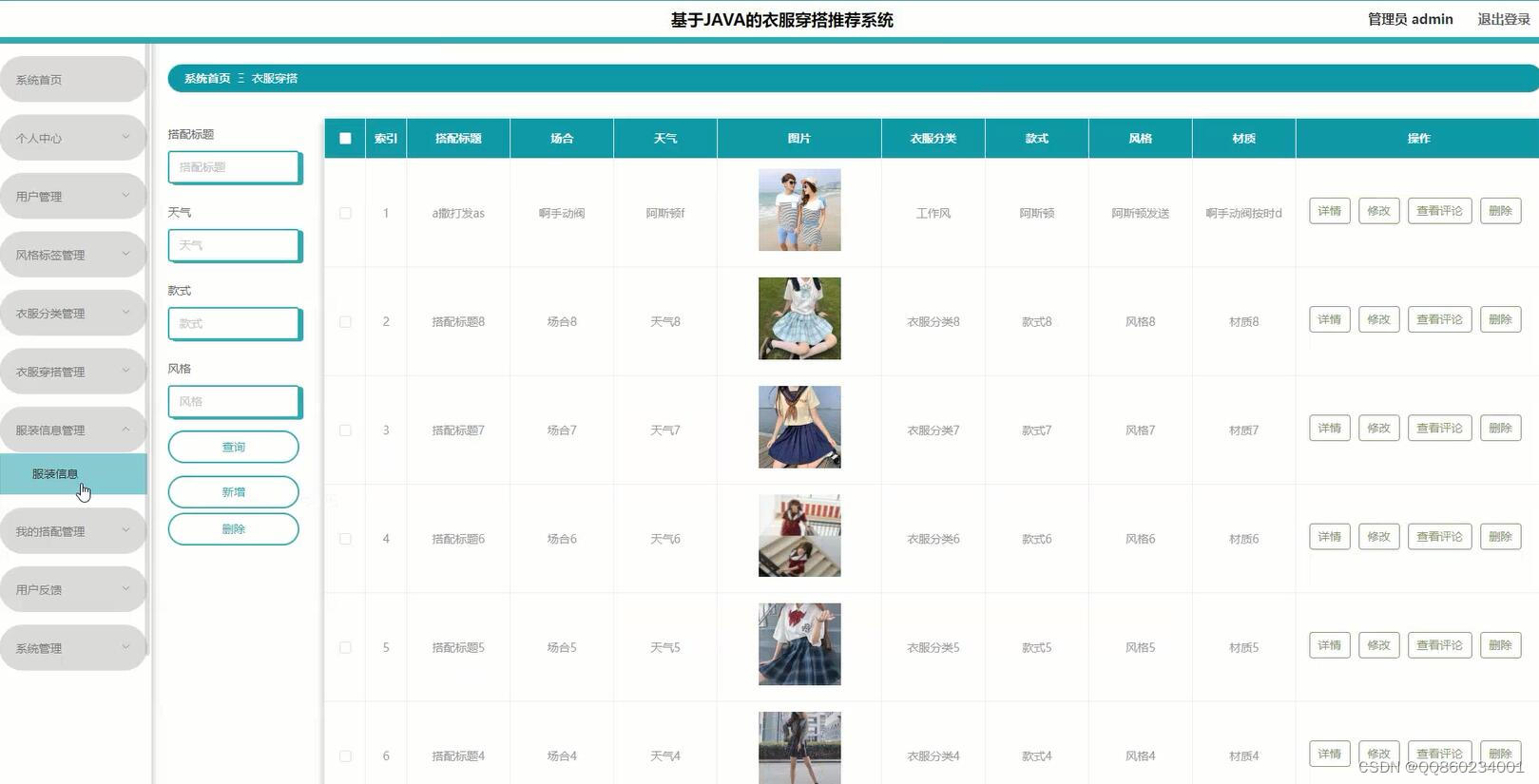Click 详情 for row 4
Image resolution: width=1539 pixels, height=784 pixels.
coord(1330,537)
